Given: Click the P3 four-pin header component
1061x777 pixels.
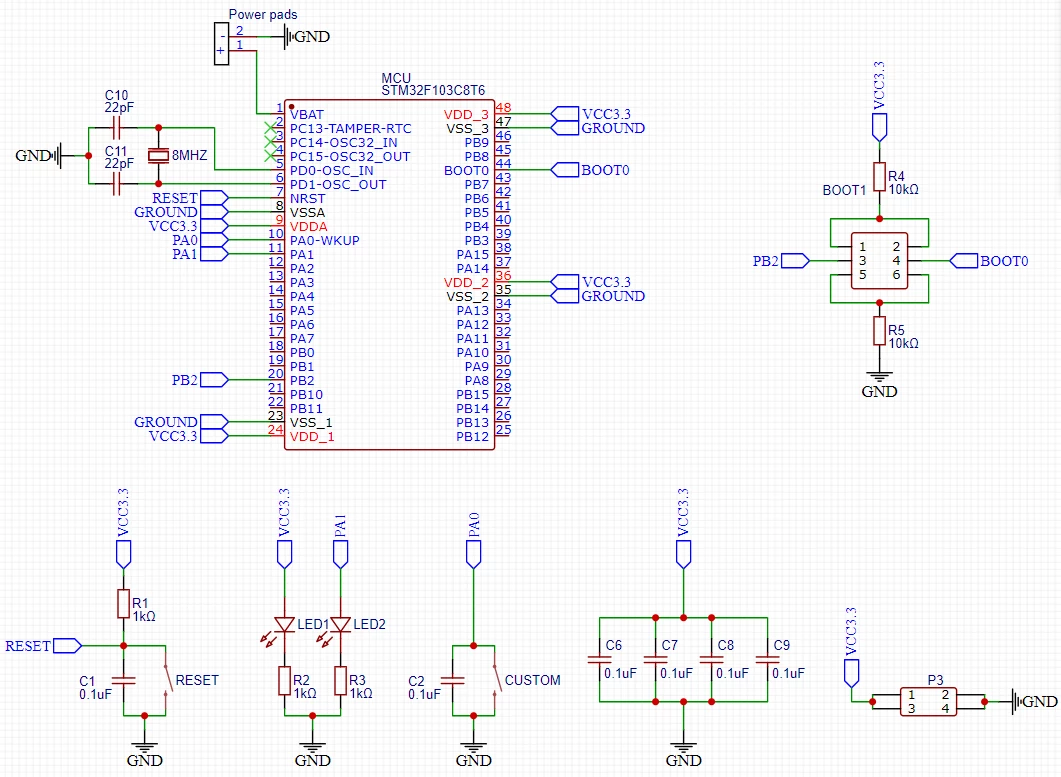Looking at the screenshot, I should 928,702.
